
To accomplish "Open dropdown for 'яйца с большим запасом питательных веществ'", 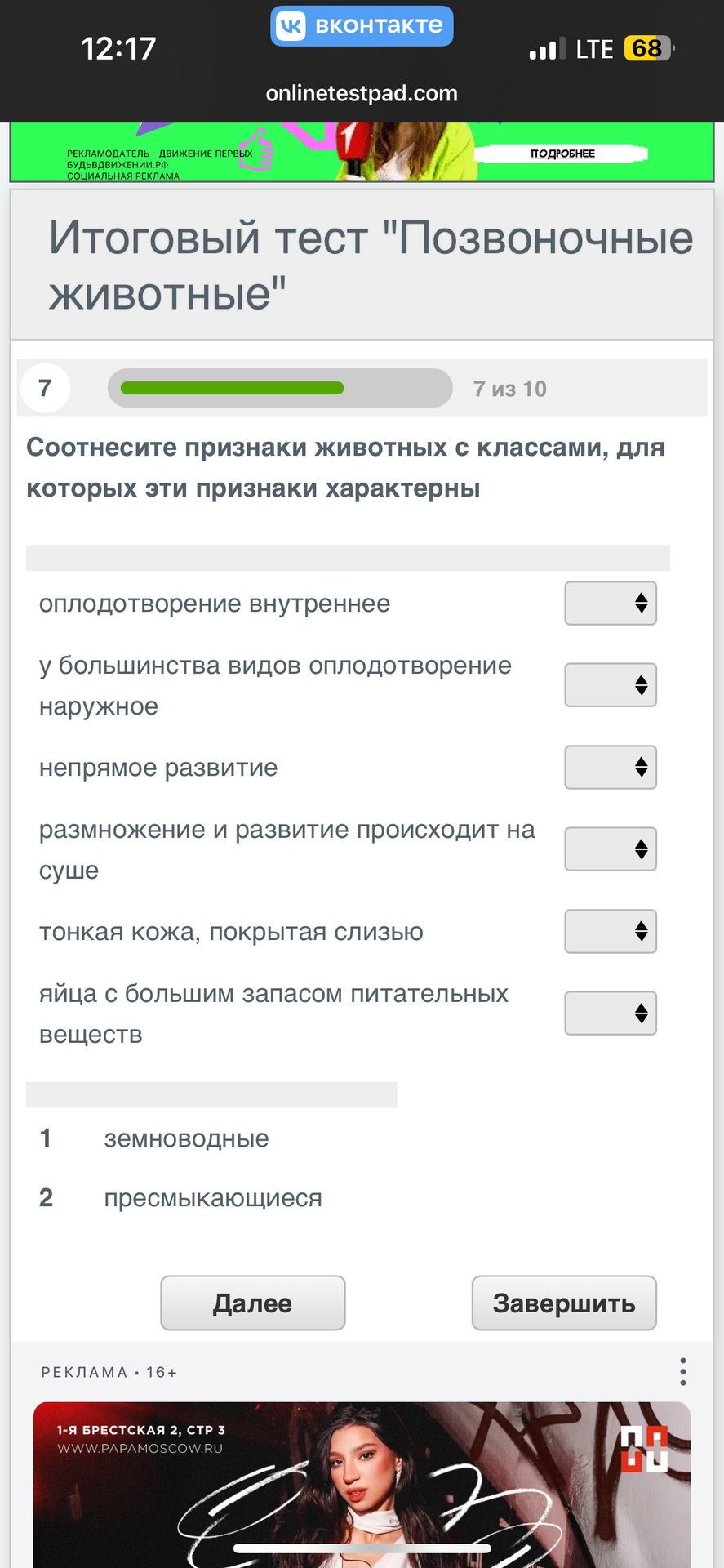I will 611,1013.
